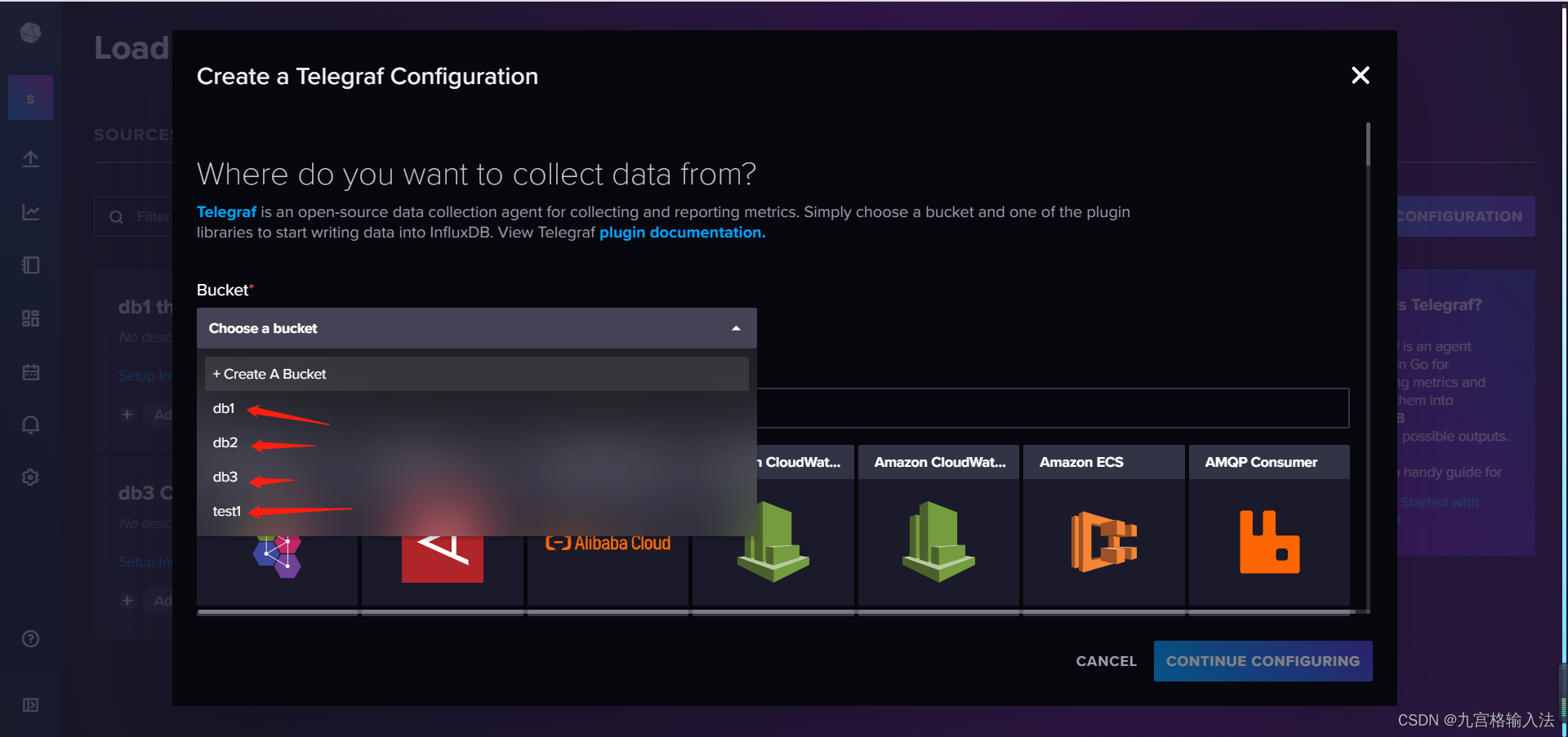Open the Settings gear icon
The width and height of the screenshot is (1568, 737).
click(x=30, y=477)
